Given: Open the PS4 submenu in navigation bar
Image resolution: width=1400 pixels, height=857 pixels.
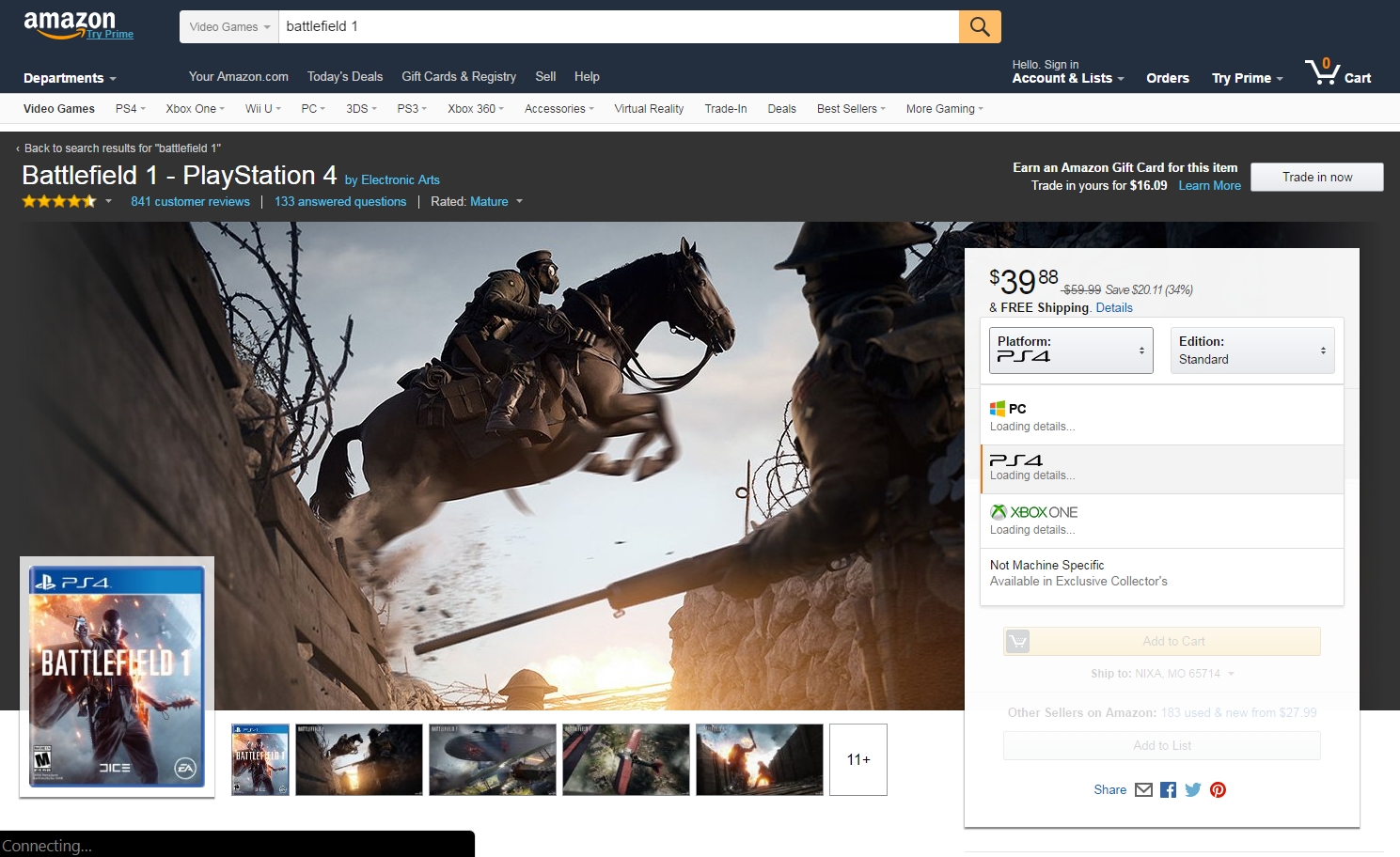Looking at the screenshot, I should pos(130,109).
